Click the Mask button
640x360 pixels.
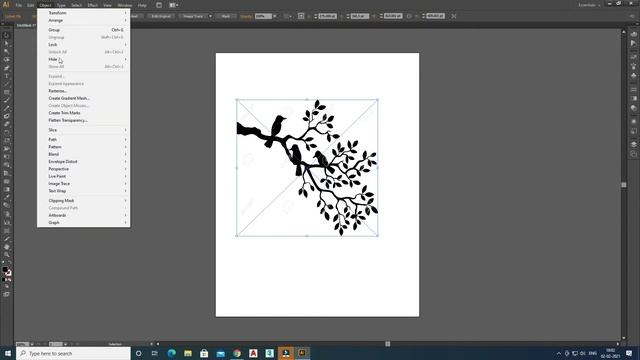(x=225, y=16)
